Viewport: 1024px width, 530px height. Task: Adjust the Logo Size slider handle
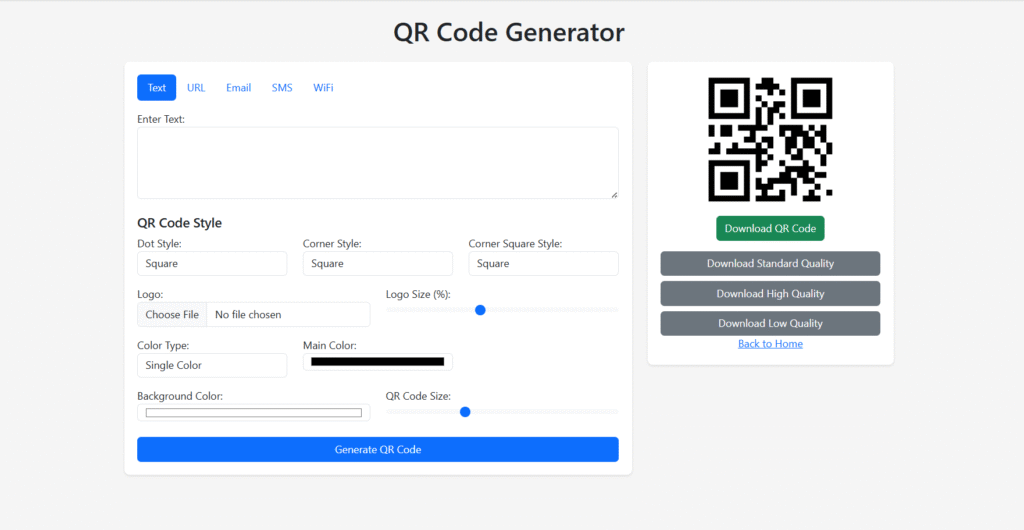pos(481,310)
